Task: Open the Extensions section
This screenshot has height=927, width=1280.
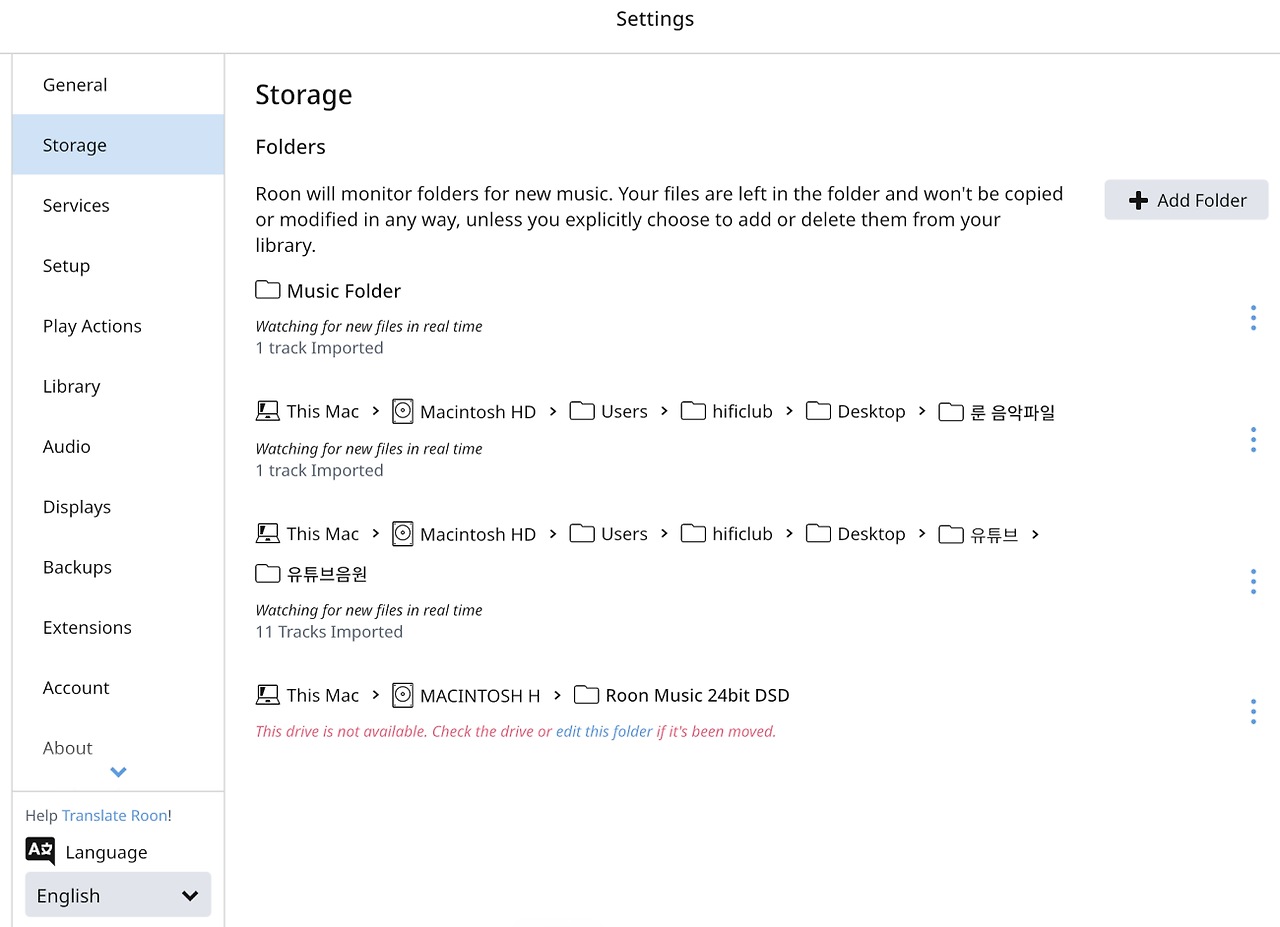Action: tap(118, 628)
